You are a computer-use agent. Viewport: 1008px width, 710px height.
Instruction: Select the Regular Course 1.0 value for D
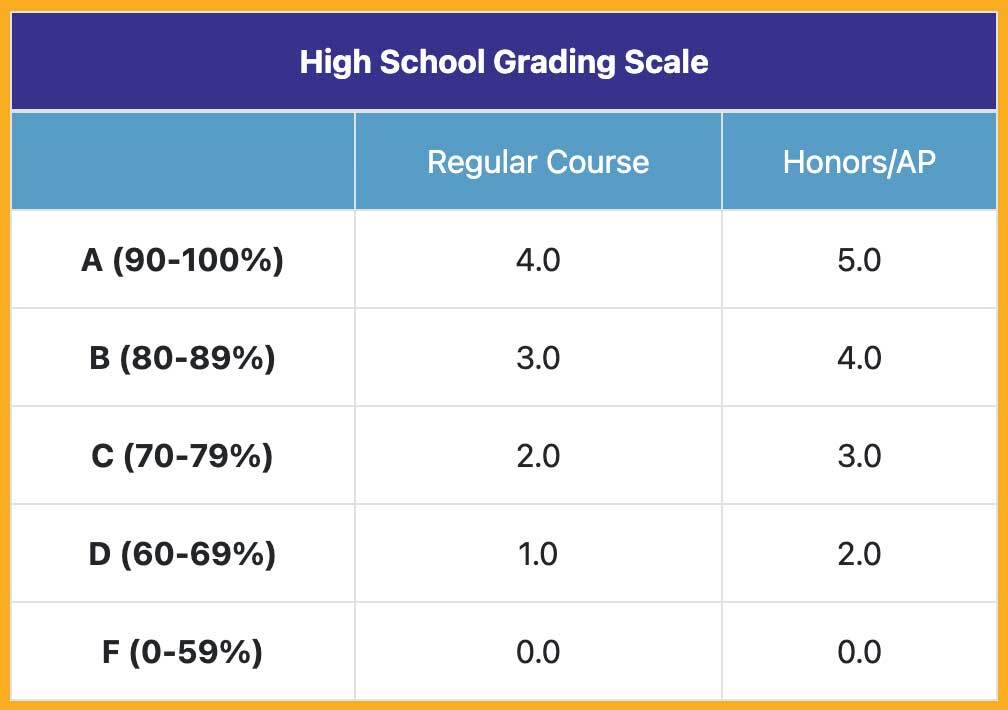(538, 554)
